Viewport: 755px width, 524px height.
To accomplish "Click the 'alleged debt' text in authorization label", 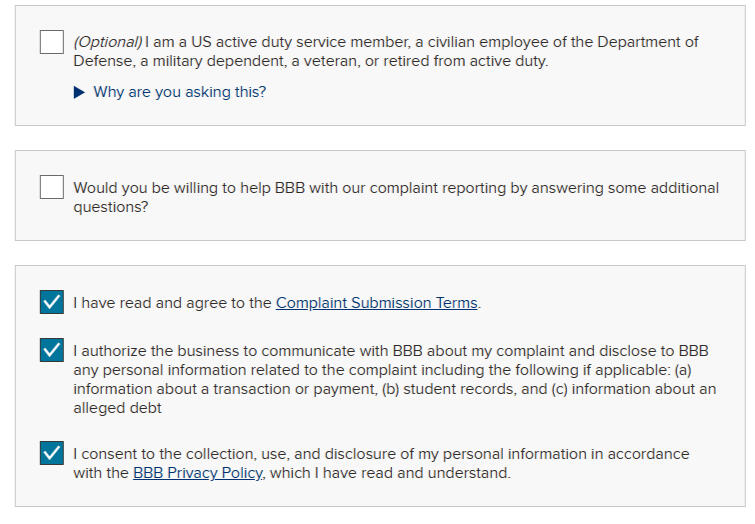I will [x=116, y=408].
